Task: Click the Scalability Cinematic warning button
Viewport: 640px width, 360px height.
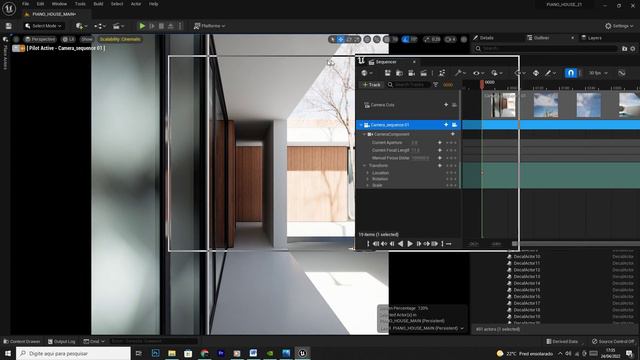Action: pyautogui.click(x=120, y=39)
